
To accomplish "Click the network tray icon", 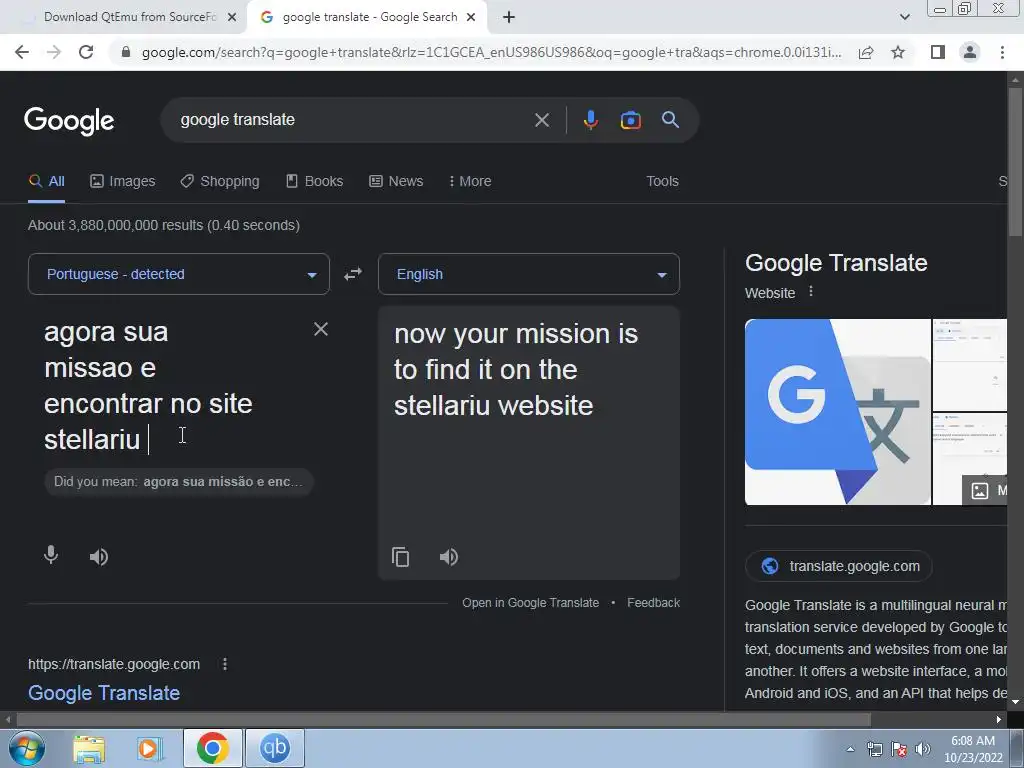I will pyautogui.click(x=874, y=750).
